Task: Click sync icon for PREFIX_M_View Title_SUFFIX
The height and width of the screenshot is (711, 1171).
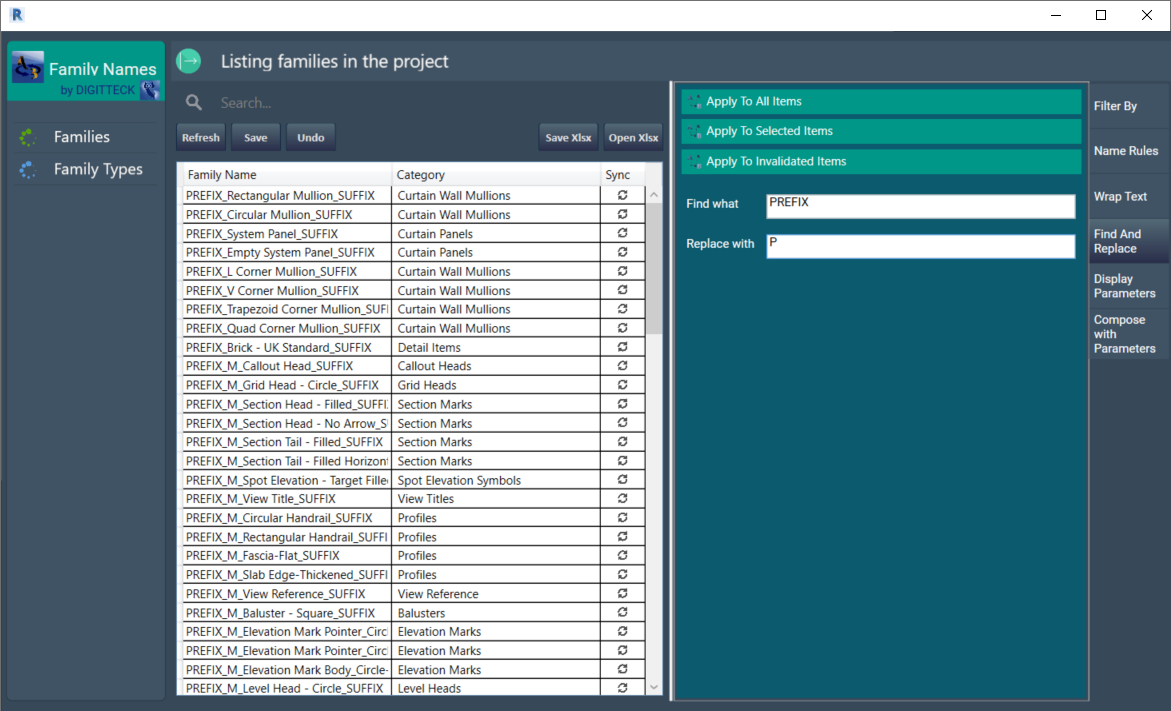Action: [622, 499]
